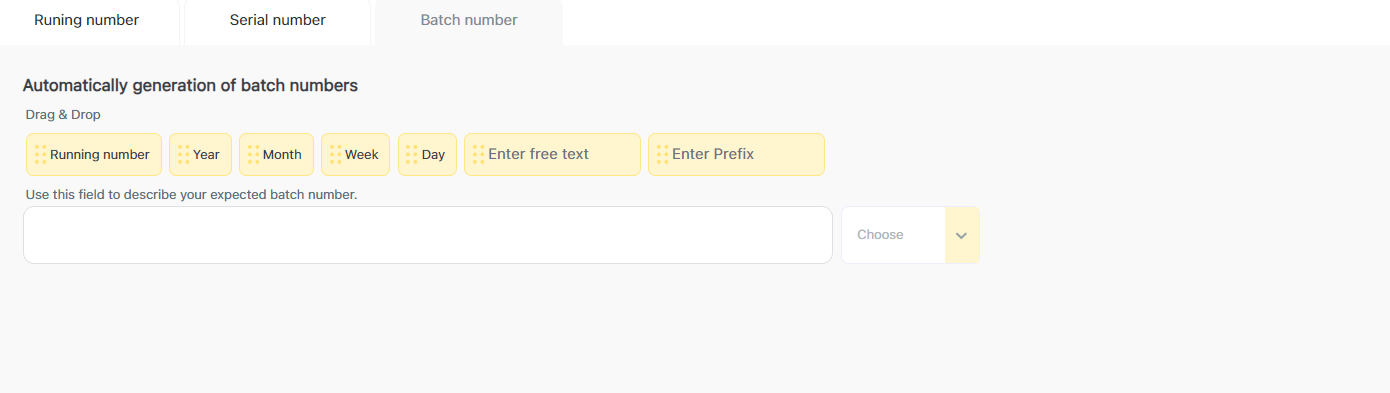
Task: Open the Serial number tab
Action: tap(278, 22)
